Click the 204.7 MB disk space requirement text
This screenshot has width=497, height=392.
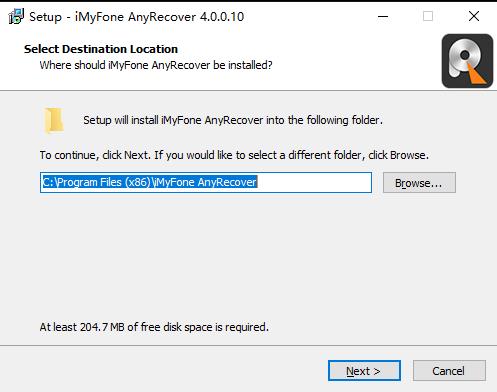(x=154, y=327)
